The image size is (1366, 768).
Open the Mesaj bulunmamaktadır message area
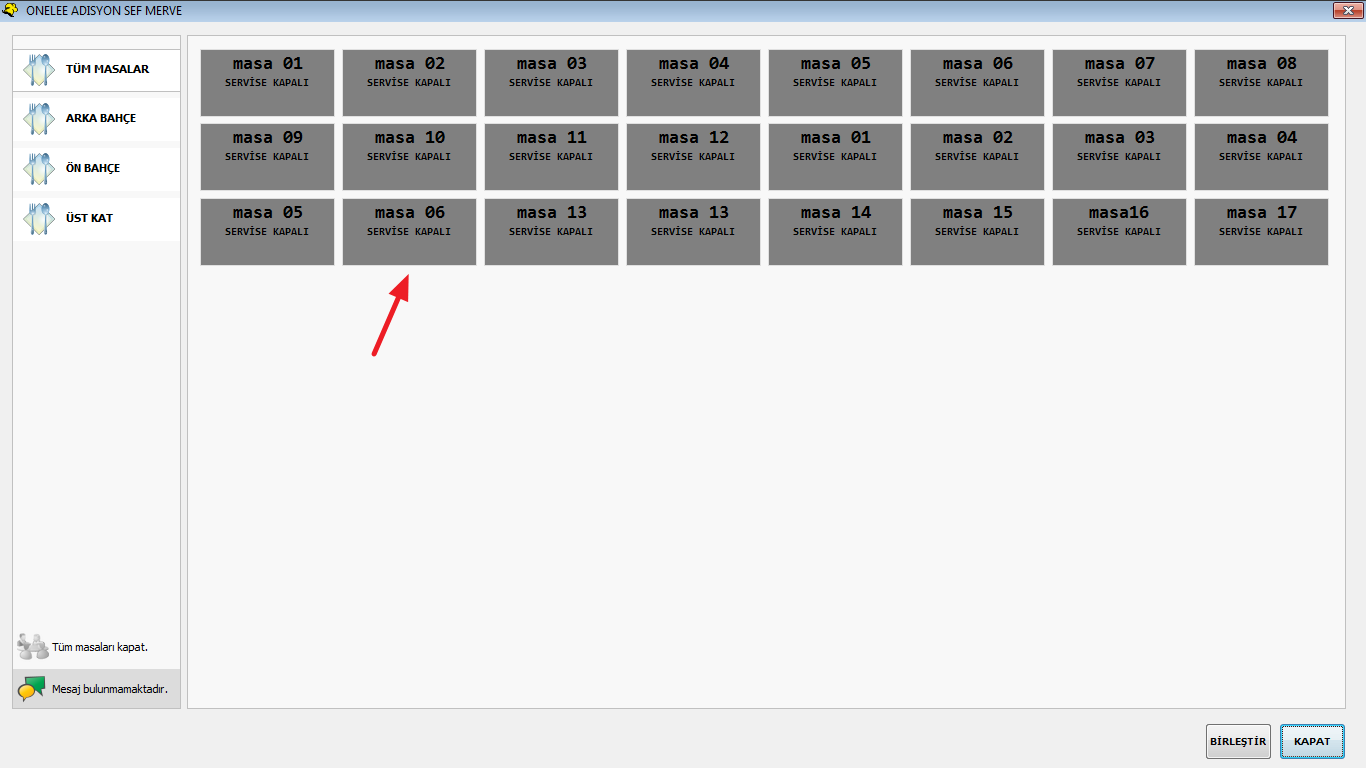point(96,689)
